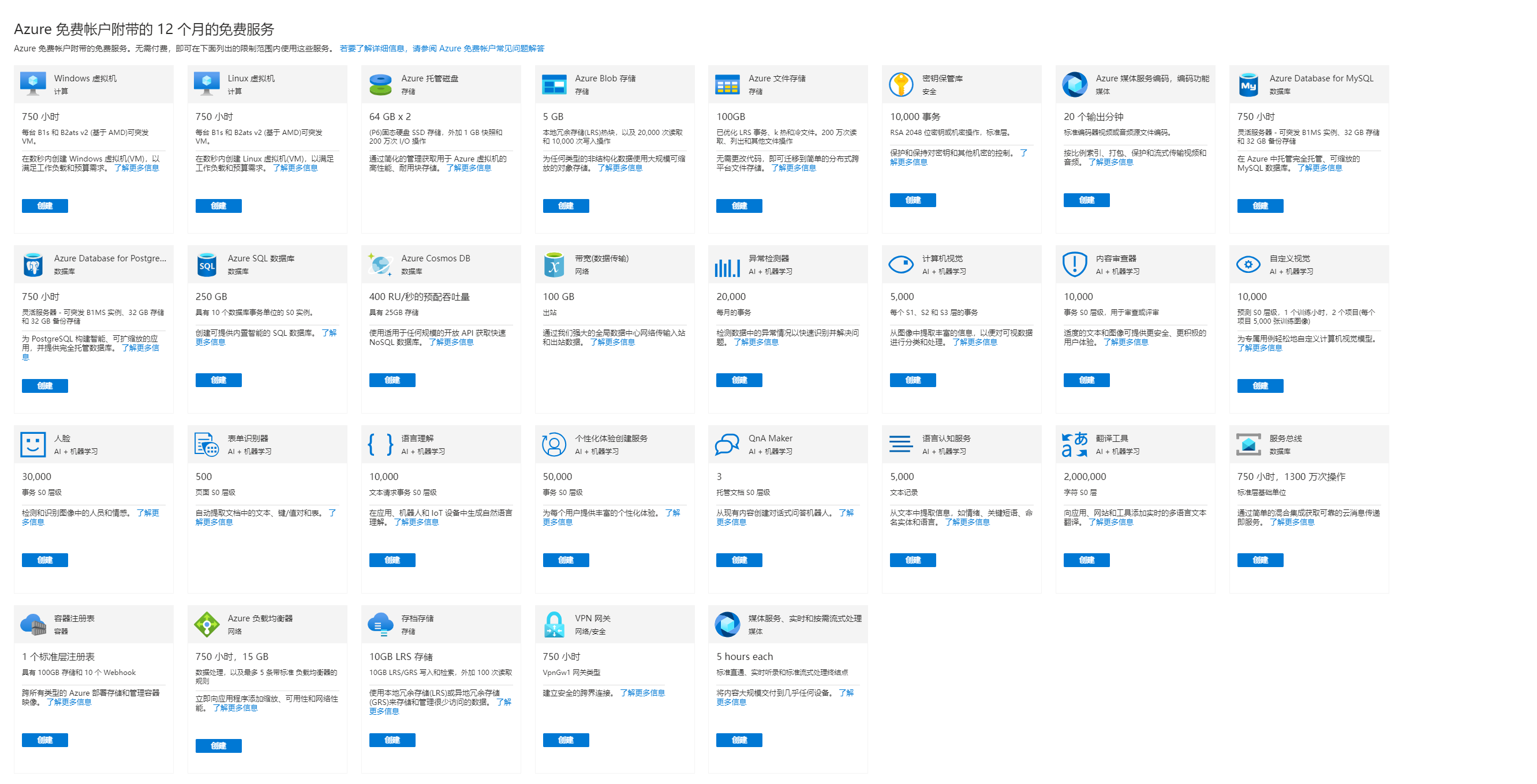This screenshot has width=1537, height=784.
Task: Click 创建 in the 密钥保管库 card
Action: point(913,200)
